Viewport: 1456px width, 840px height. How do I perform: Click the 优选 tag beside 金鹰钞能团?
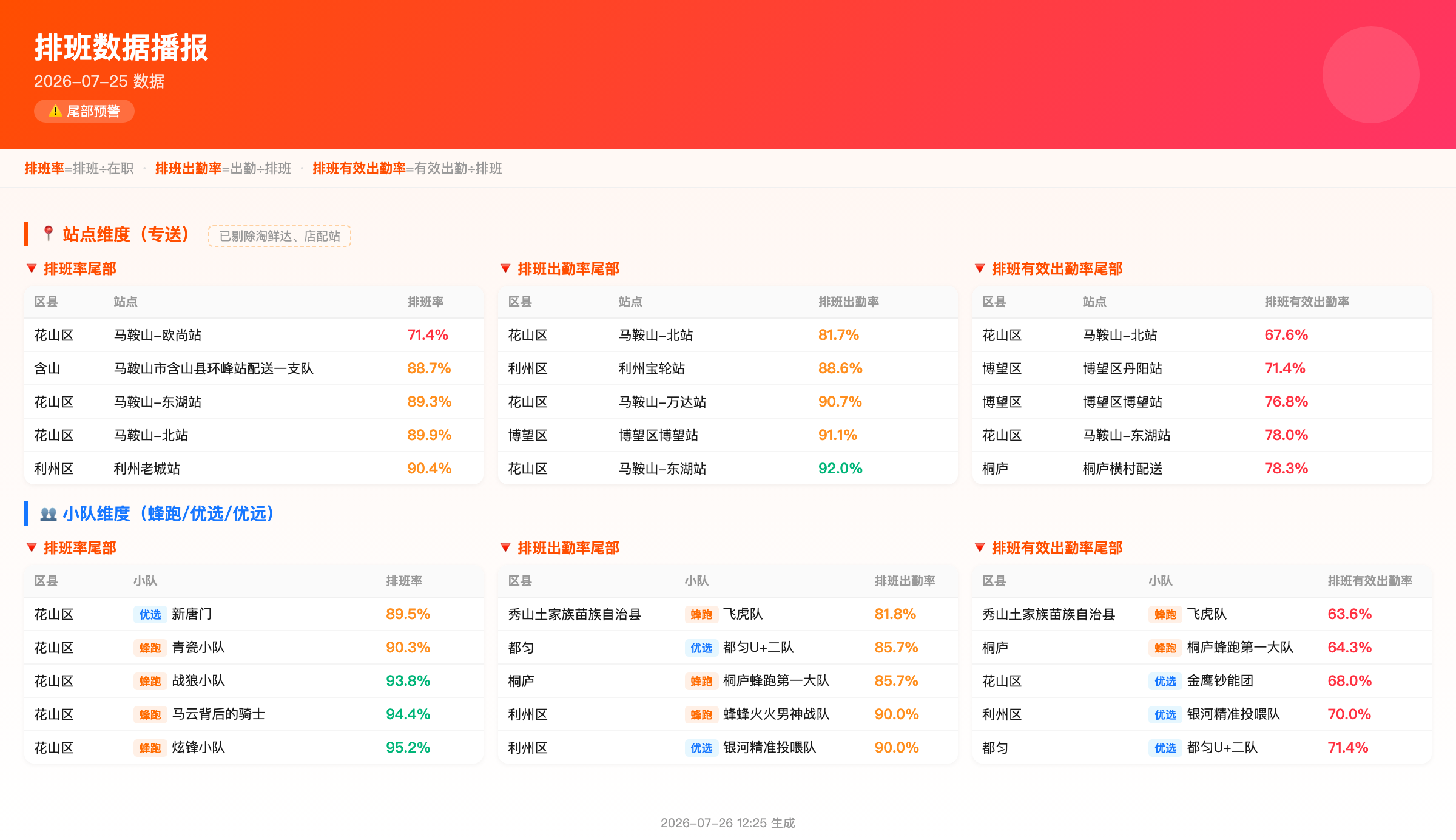coord(1165,681)
